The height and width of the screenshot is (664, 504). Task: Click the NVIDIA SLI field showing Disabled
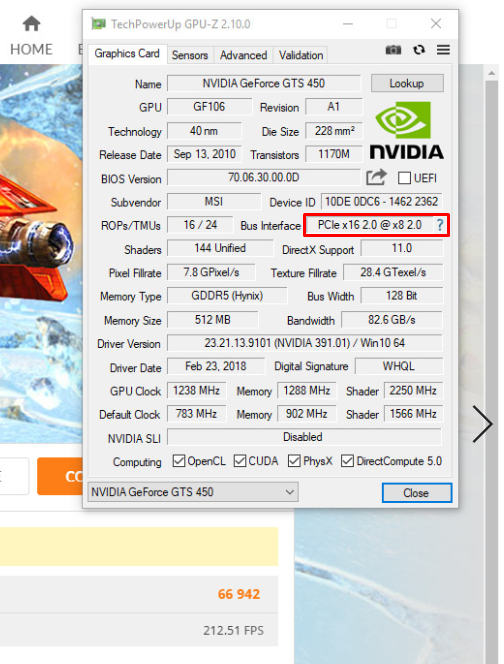click(304, 437)
